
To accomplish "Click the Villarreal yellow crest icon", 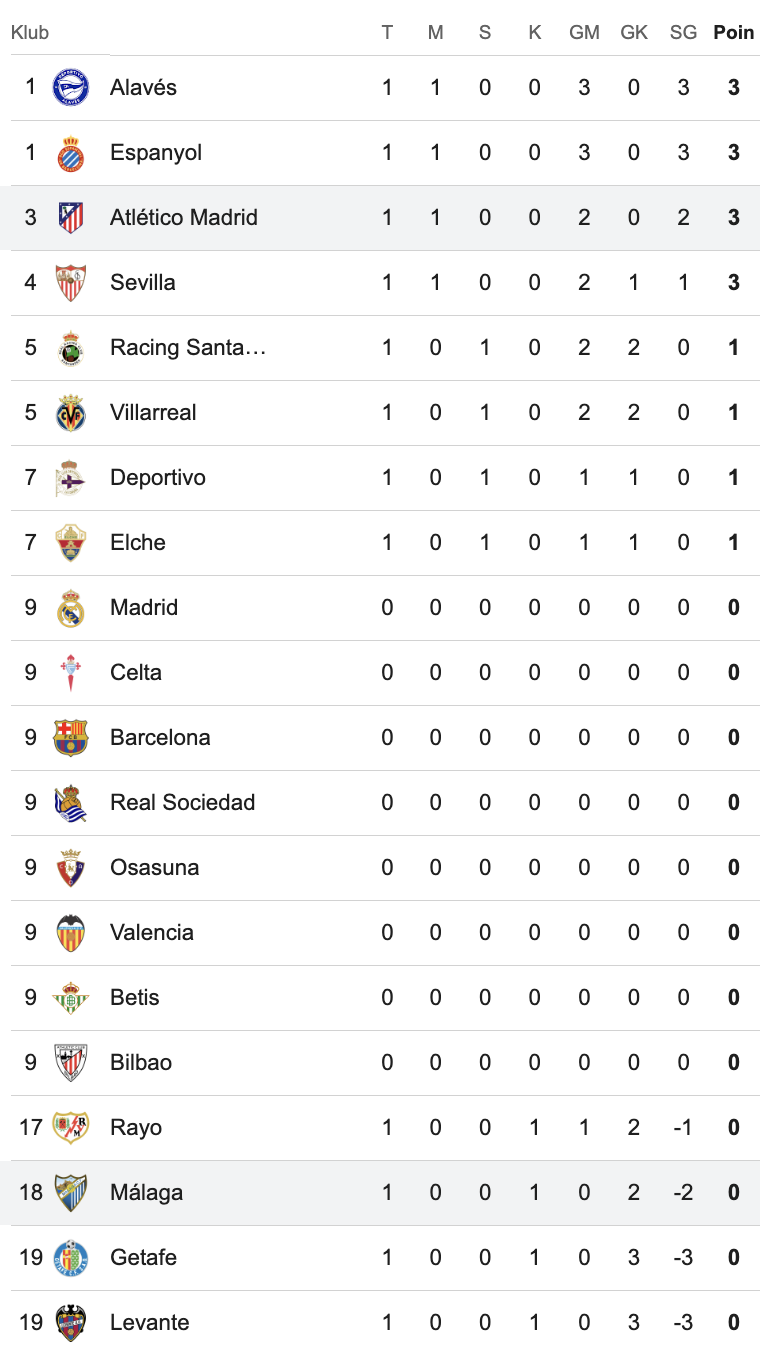I will [x=71, y=413].
